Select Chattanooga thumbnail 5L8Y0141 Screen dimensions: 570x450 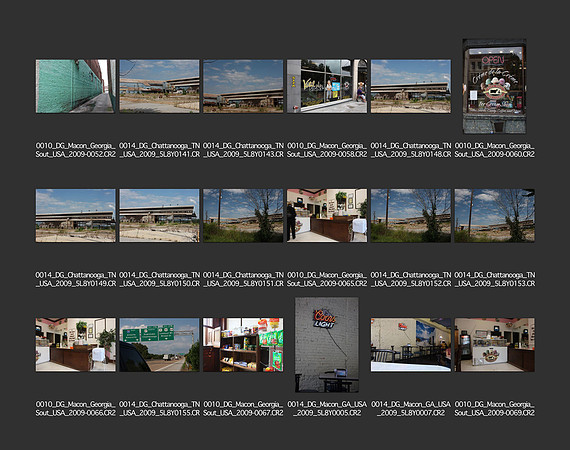tap(159, 86)
